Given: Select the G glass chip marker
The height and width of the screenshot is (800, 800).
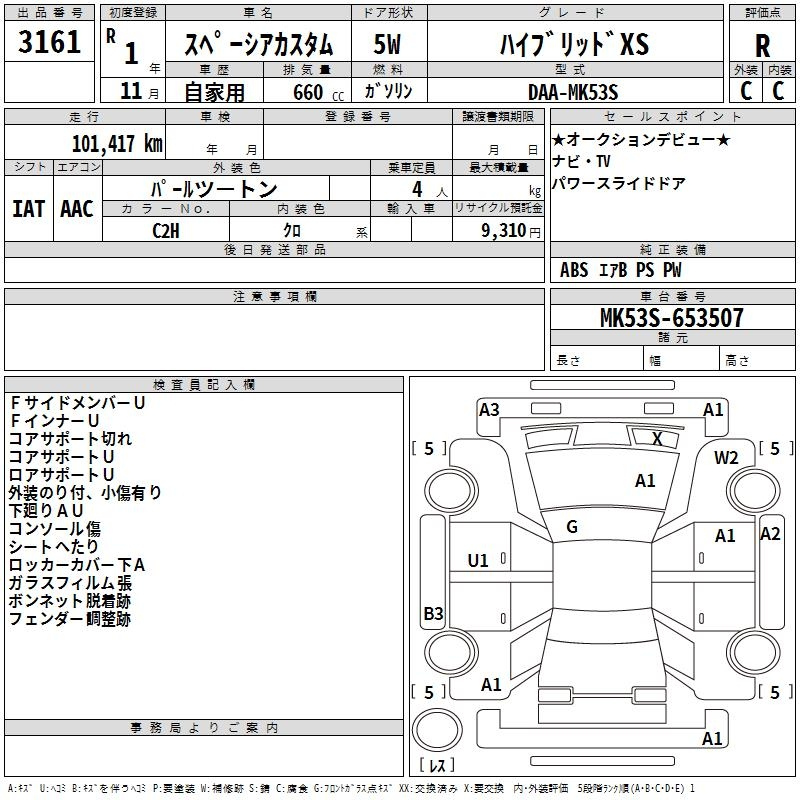Looking at the screenshot, I should click(x=572, y=526).
